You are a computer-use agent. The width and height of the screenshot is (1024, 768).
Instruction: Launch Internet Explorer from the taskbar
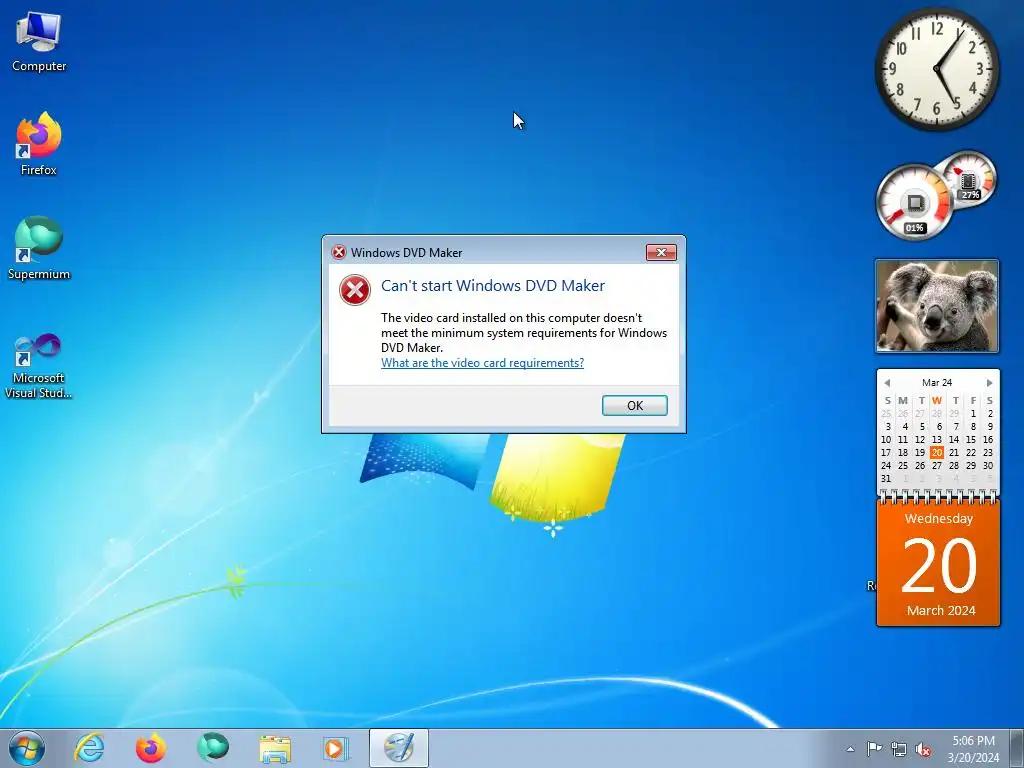pos(89,748)
